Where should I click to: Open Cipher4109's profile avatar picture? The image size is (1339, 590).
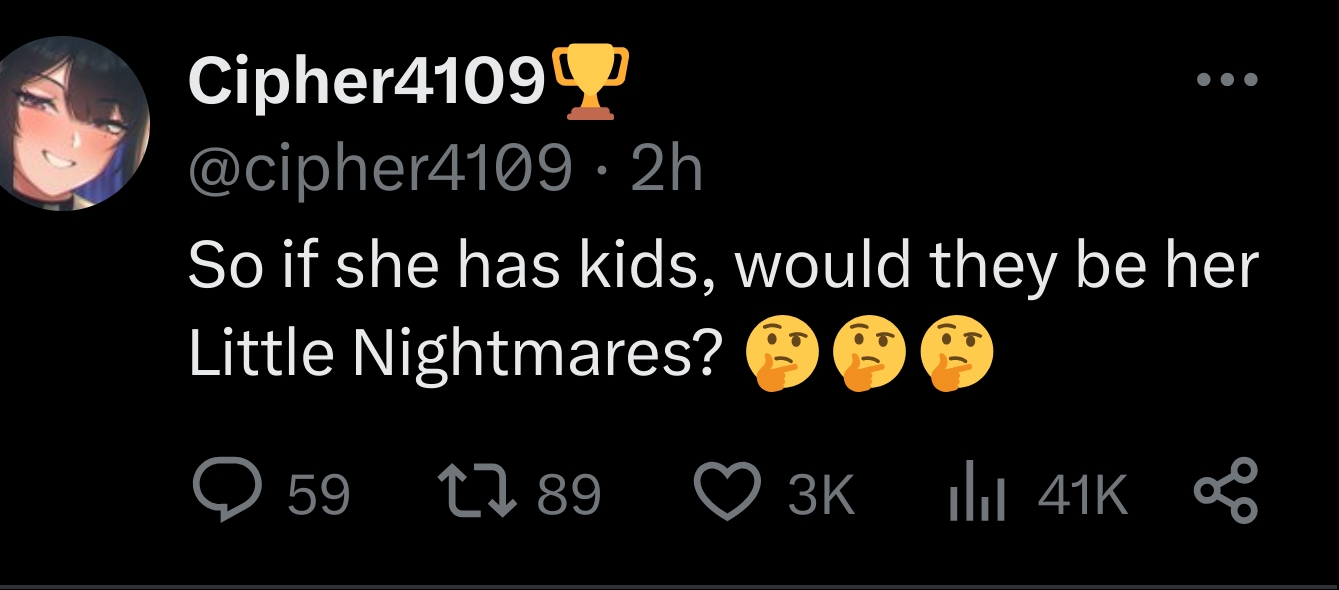[75, 124]
